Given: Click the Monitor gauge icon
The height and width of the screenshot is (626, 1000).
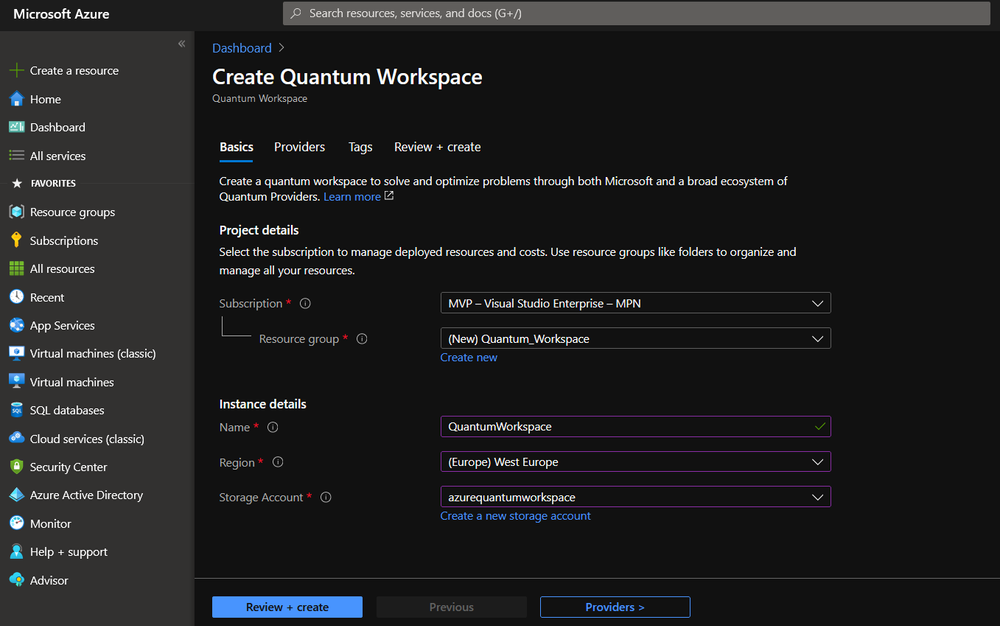Looking at the screenshot, I should 17,523.
